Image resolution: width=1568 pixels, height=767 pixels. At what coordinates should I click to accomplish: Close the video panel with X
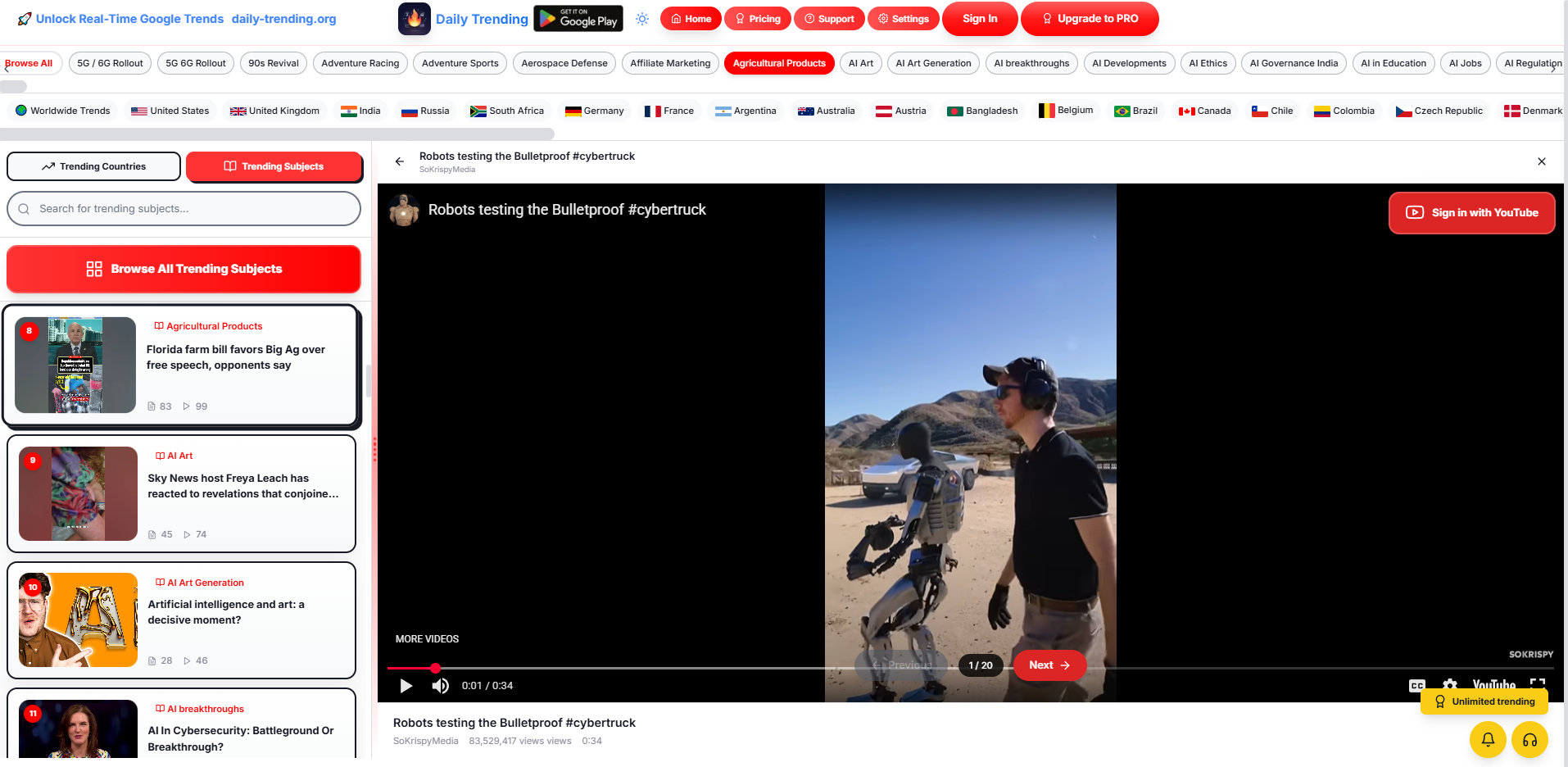coord(1542,161)
